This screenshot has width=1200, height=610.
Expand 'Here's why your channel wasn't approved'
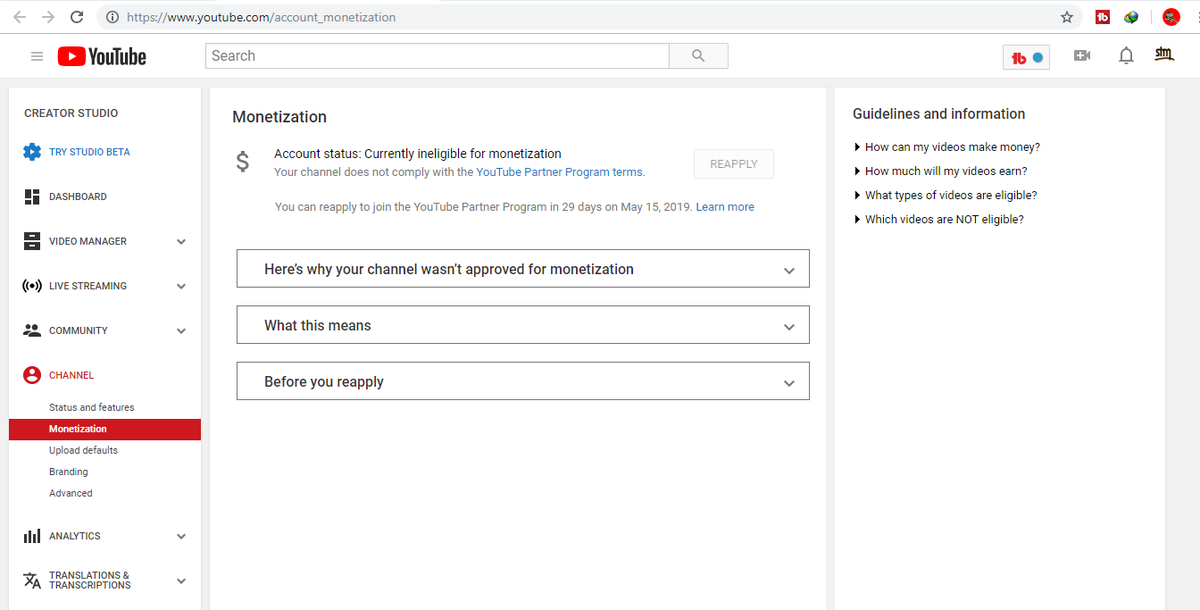[x=523, y=269]
